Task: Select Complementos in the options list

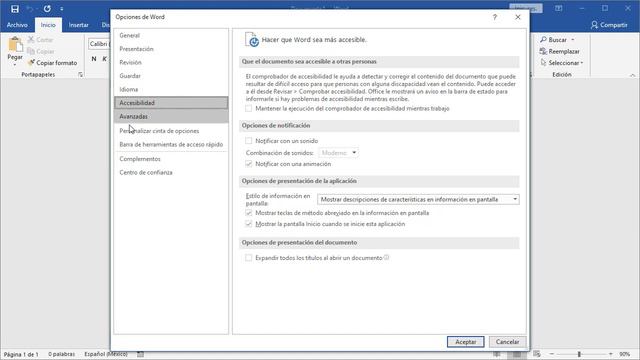Action: 171,159
